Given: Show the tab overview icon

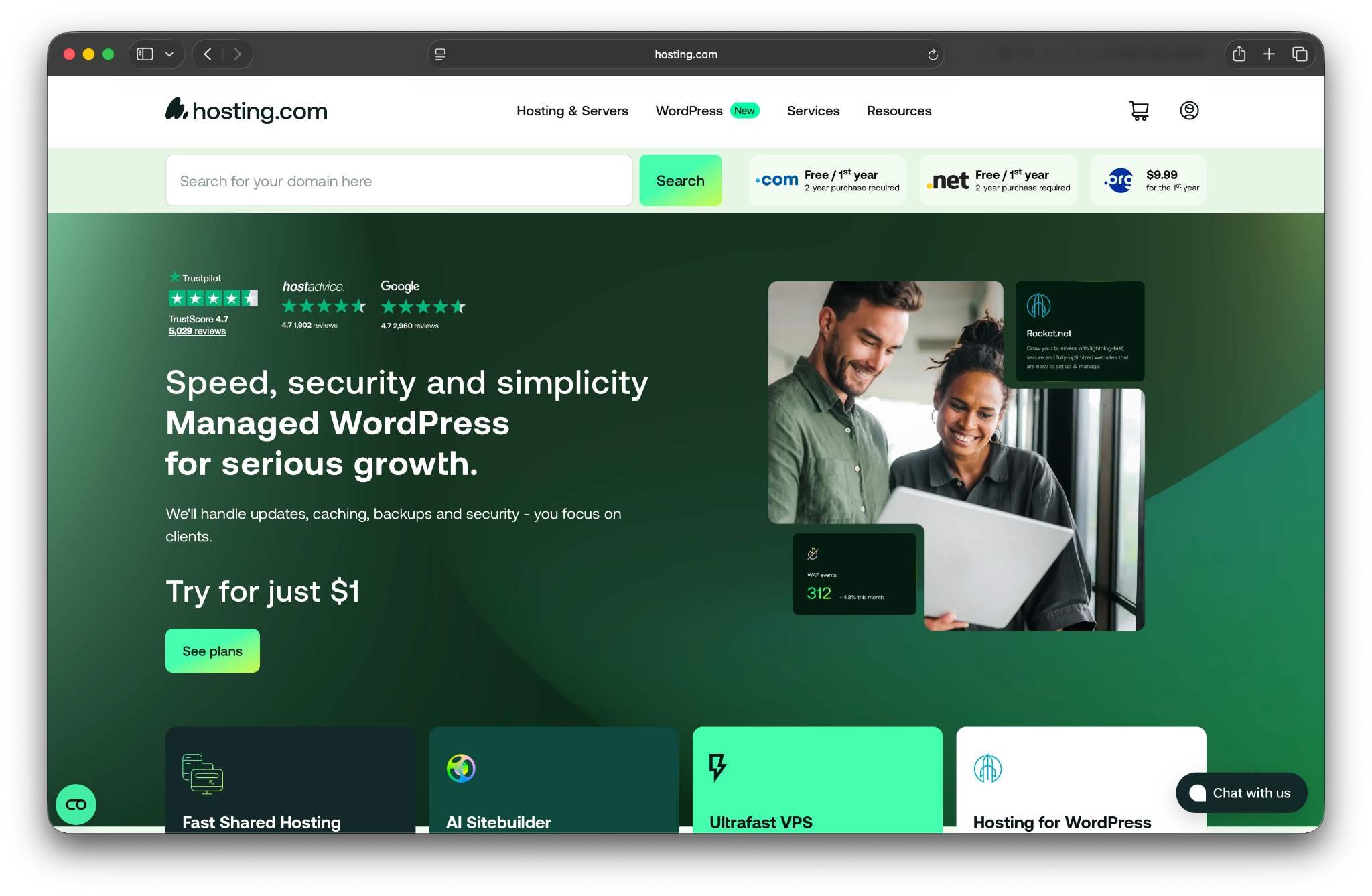Looking at the screenshot, I should (1300, 54).
